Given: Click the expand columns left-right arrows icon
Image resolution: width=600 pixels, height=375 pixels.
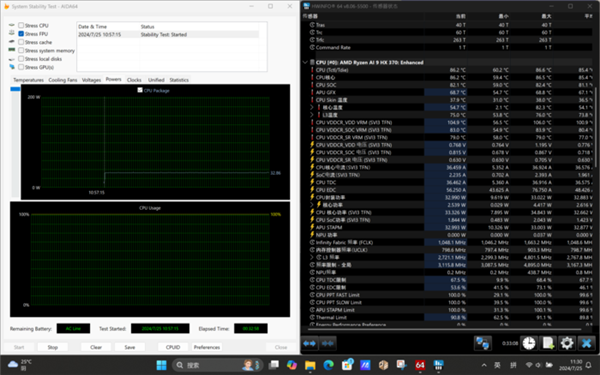Looking at the screenshot, I should coord(310,343).
